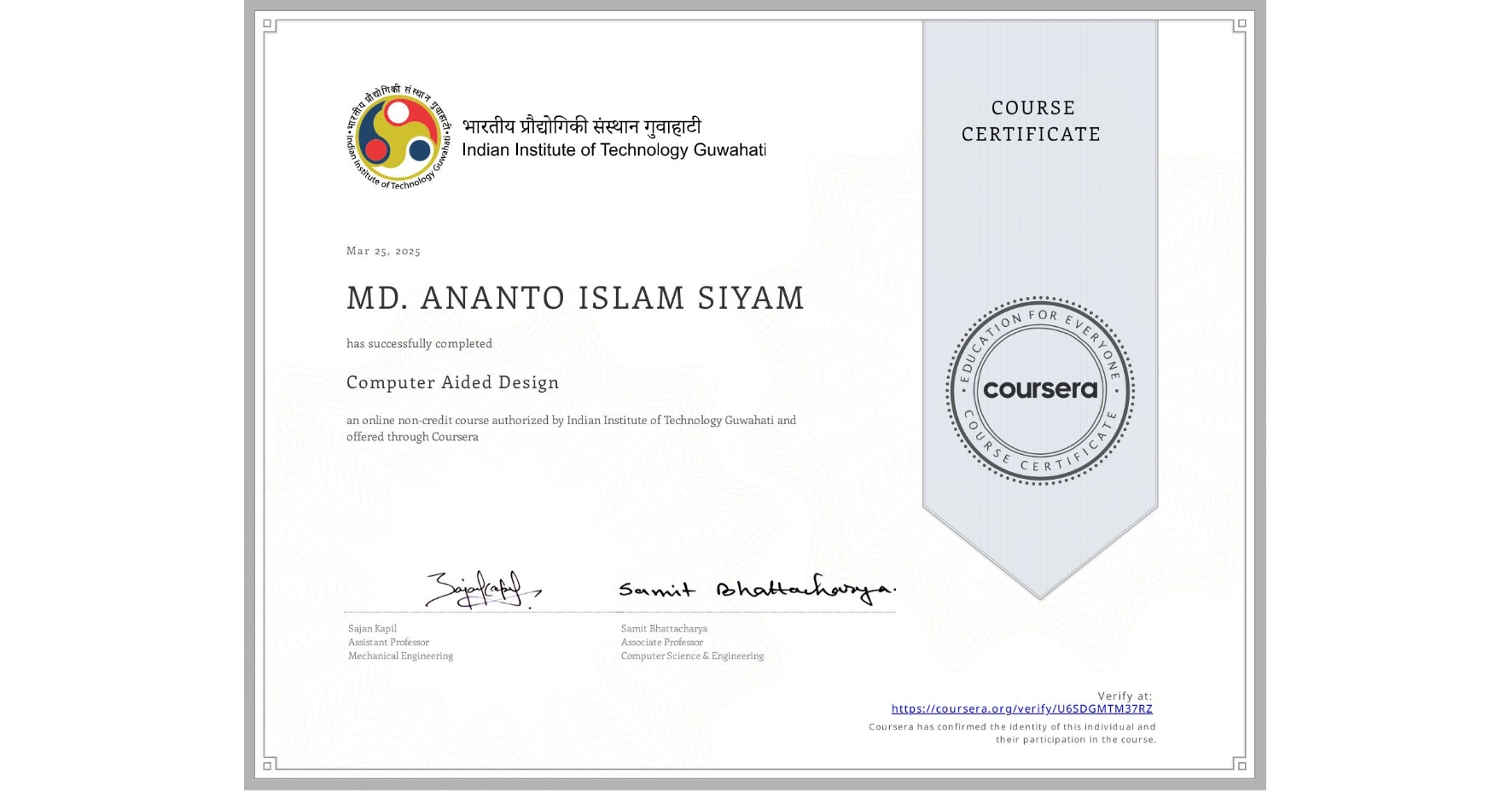Click the 'has successfully completed' text
Screen dimensions: 1512x792
pos(419,343)
